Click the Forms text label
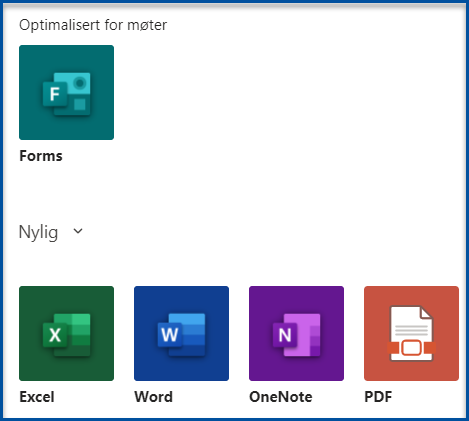 click(41, 156)
